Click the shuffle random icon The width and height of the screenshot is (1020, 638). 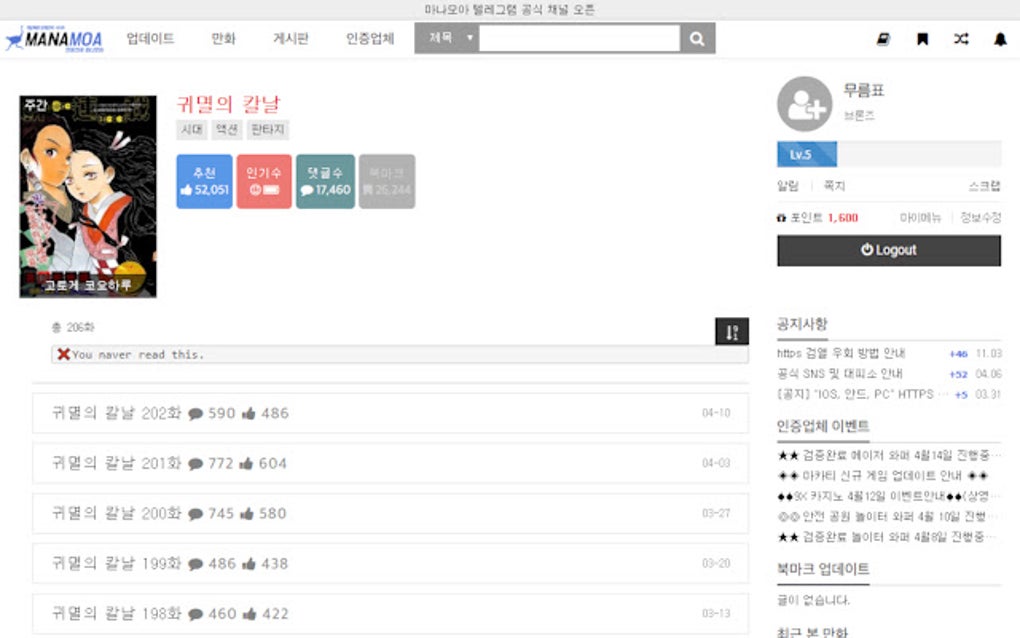961,39
